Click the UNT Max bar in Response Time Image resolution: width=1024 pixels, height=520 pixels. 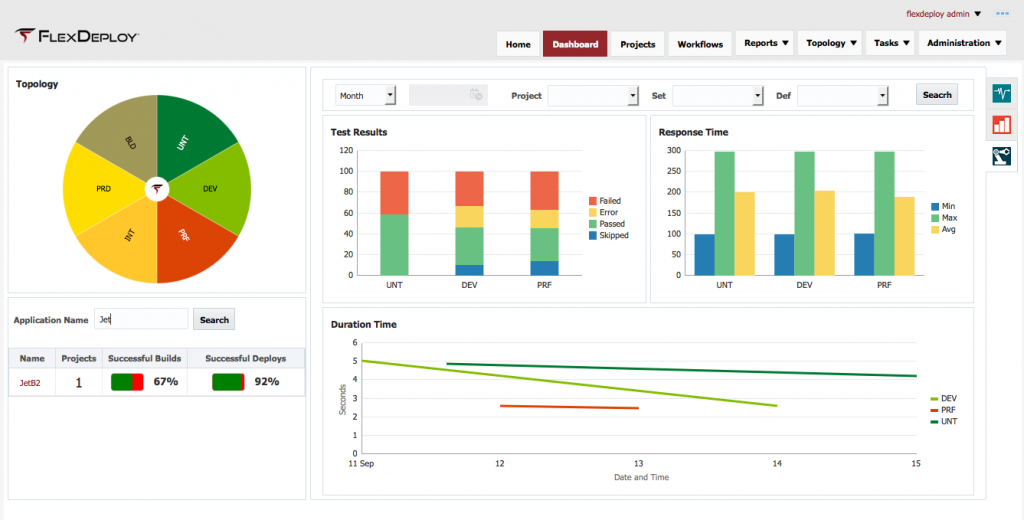pos(724,214)
